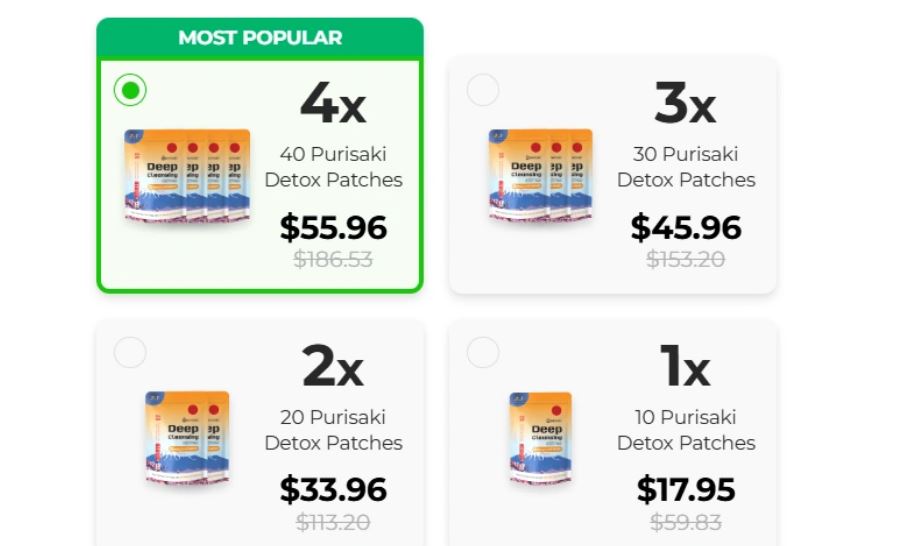Click the $17.95 price

(x=686, y=490)
